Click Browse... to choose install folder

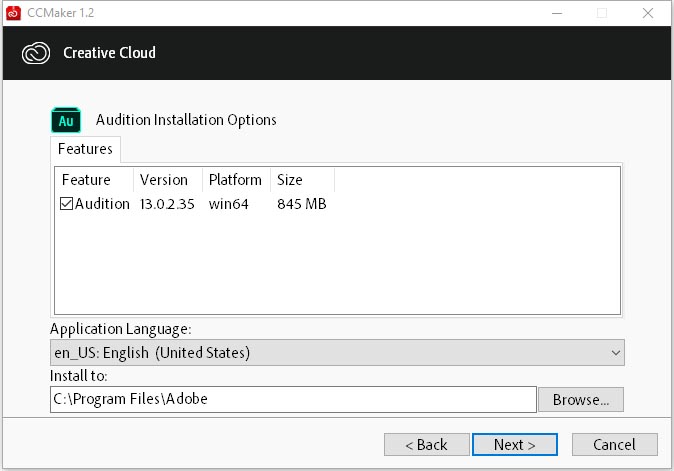[581, 400]
